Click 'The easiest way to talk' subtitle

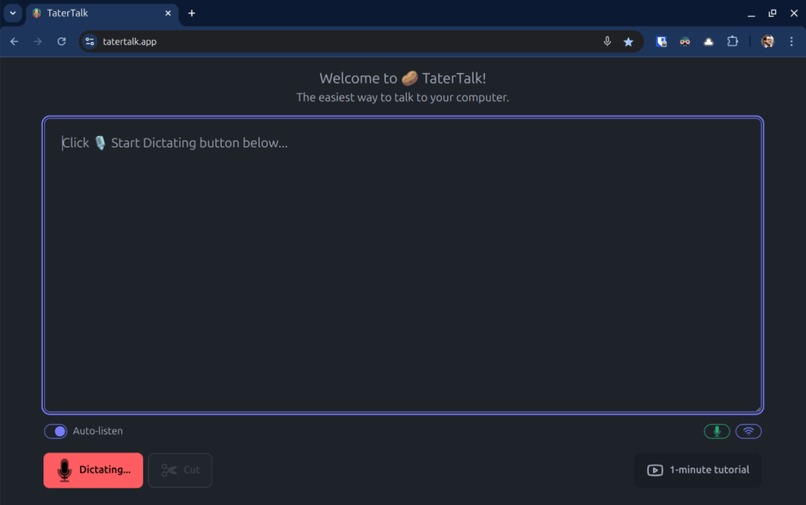point(402,97)
